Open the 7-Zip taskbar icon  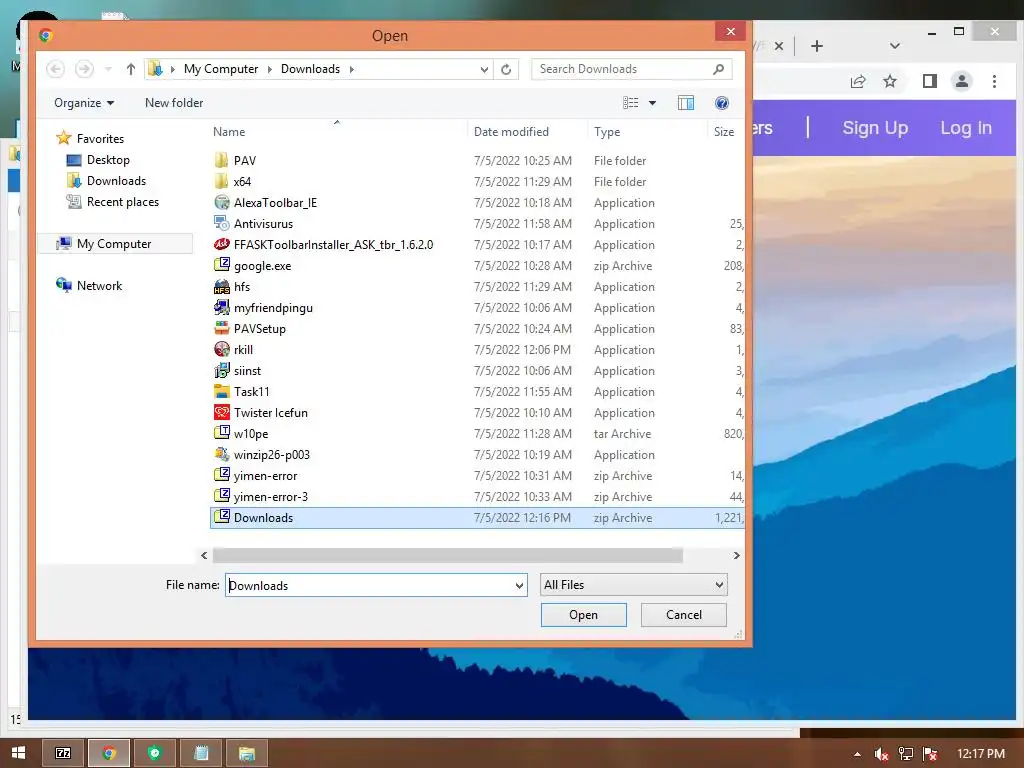click(x=63, y=753)
